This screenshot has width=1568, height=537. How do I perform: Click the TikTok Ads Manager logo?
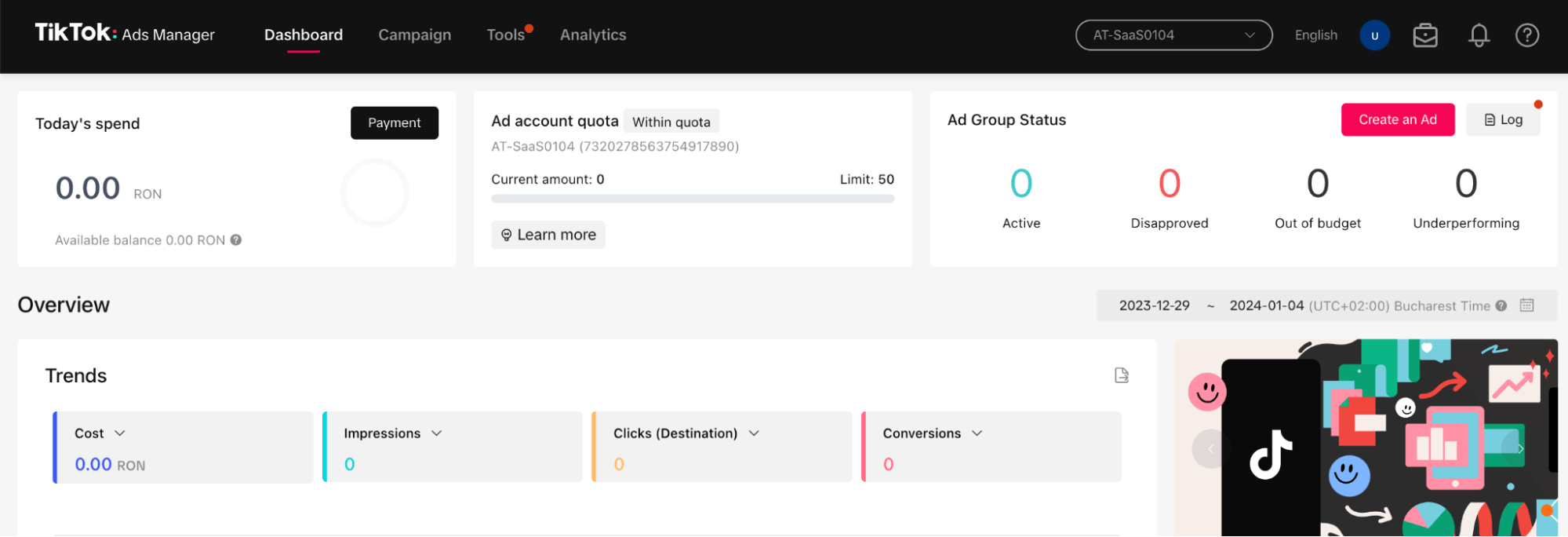tap(125, 33)
